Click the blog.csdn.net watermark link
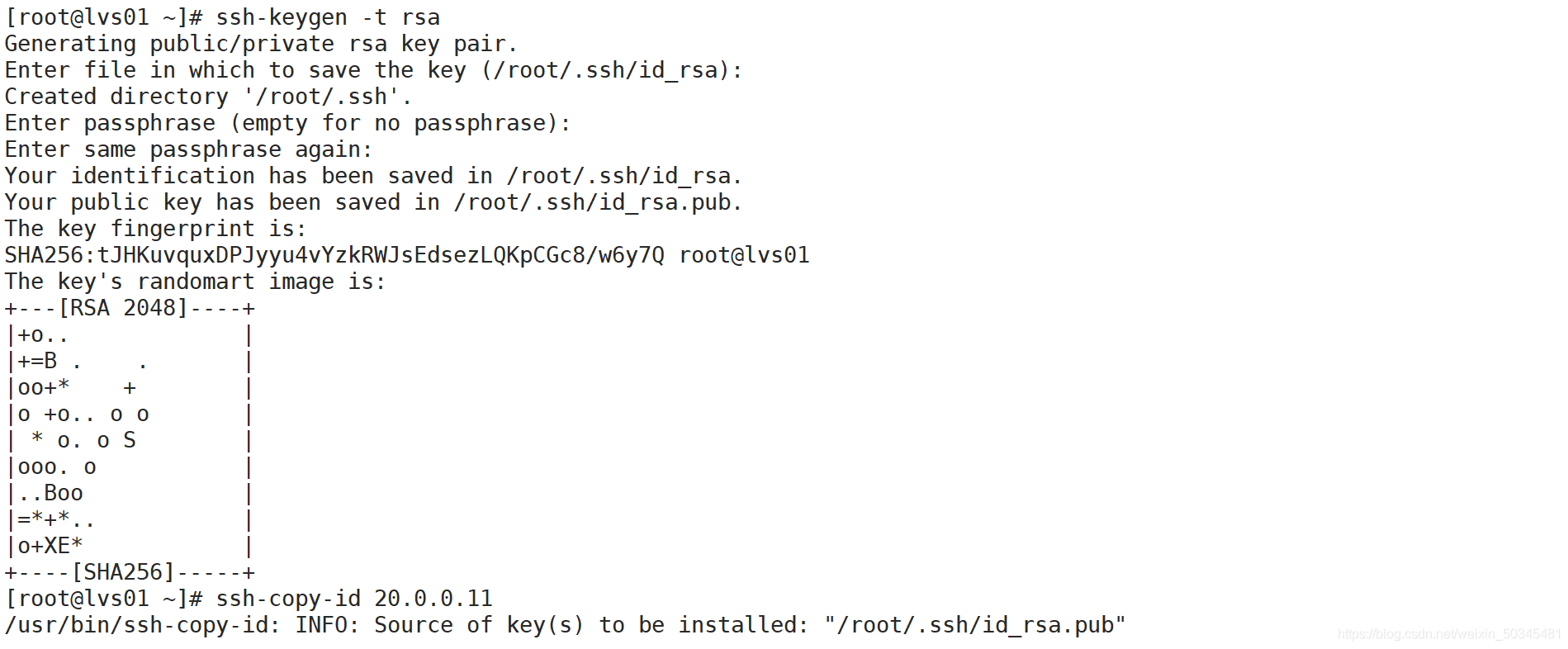The image size is (1568, 649). (1448, 634)
